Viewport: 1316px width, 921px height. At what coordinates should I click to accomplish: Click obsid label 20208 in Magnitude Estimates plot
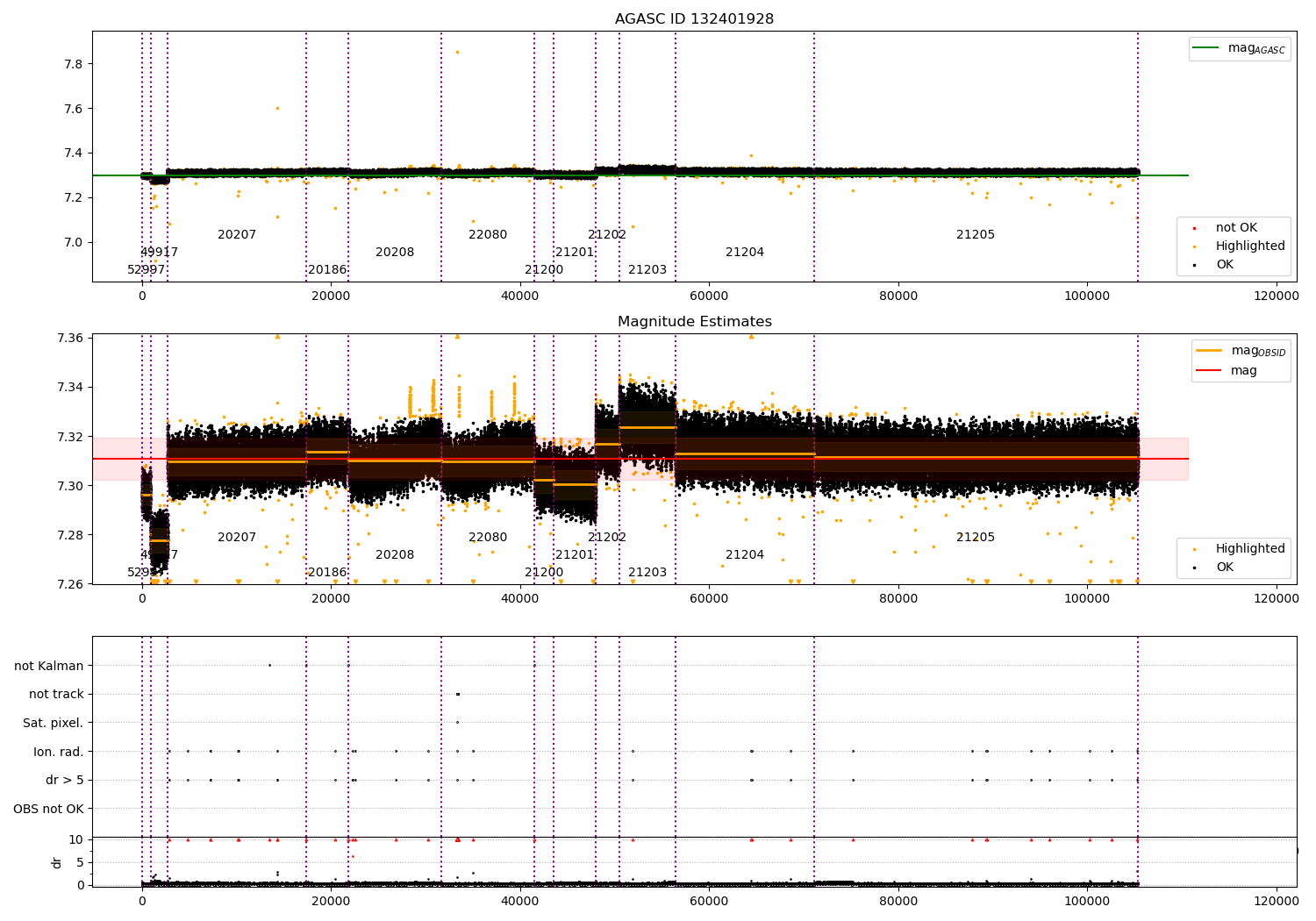[x=395, y=555]
